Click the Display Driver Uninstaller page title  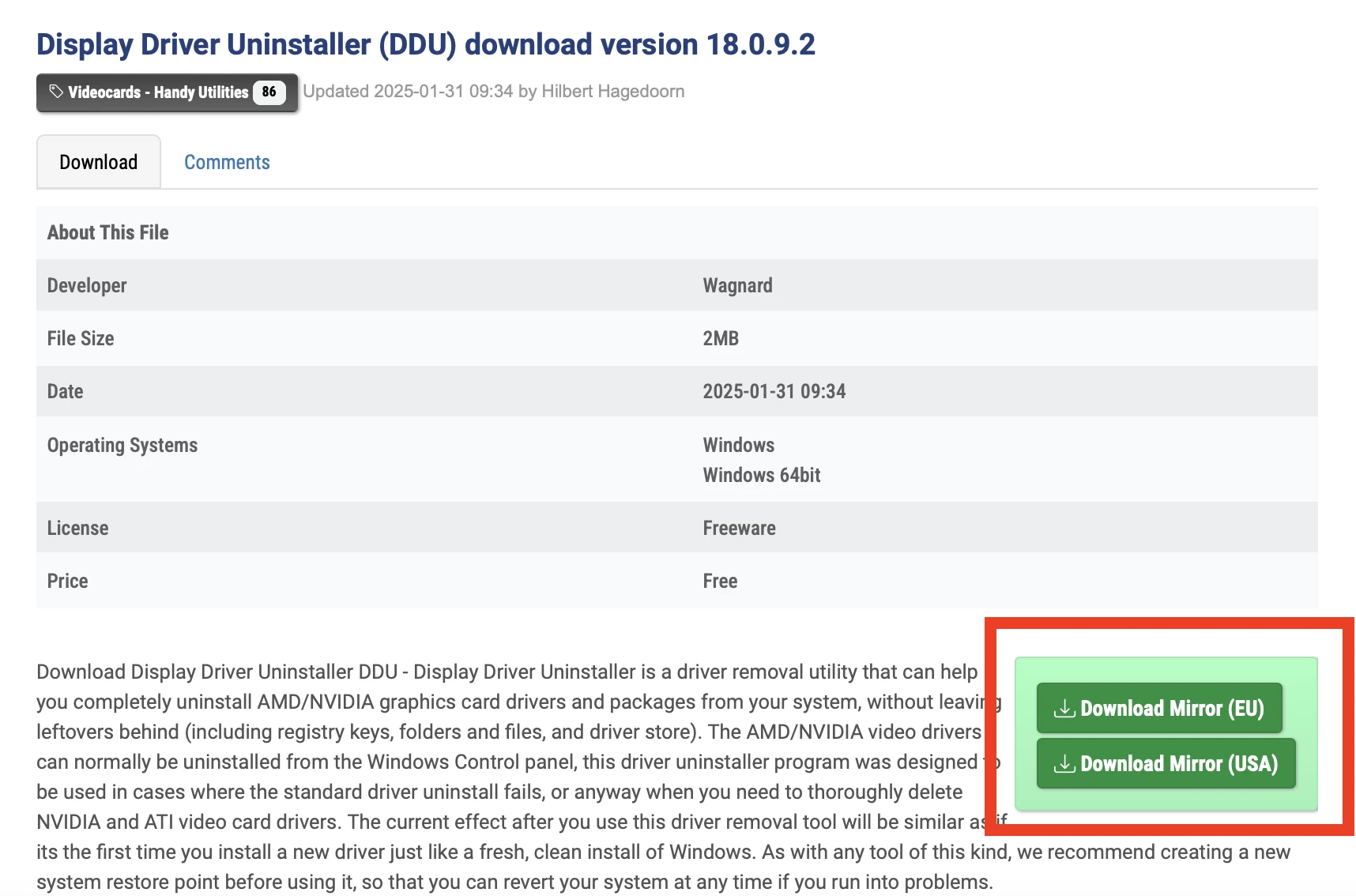tap(426, 44)
